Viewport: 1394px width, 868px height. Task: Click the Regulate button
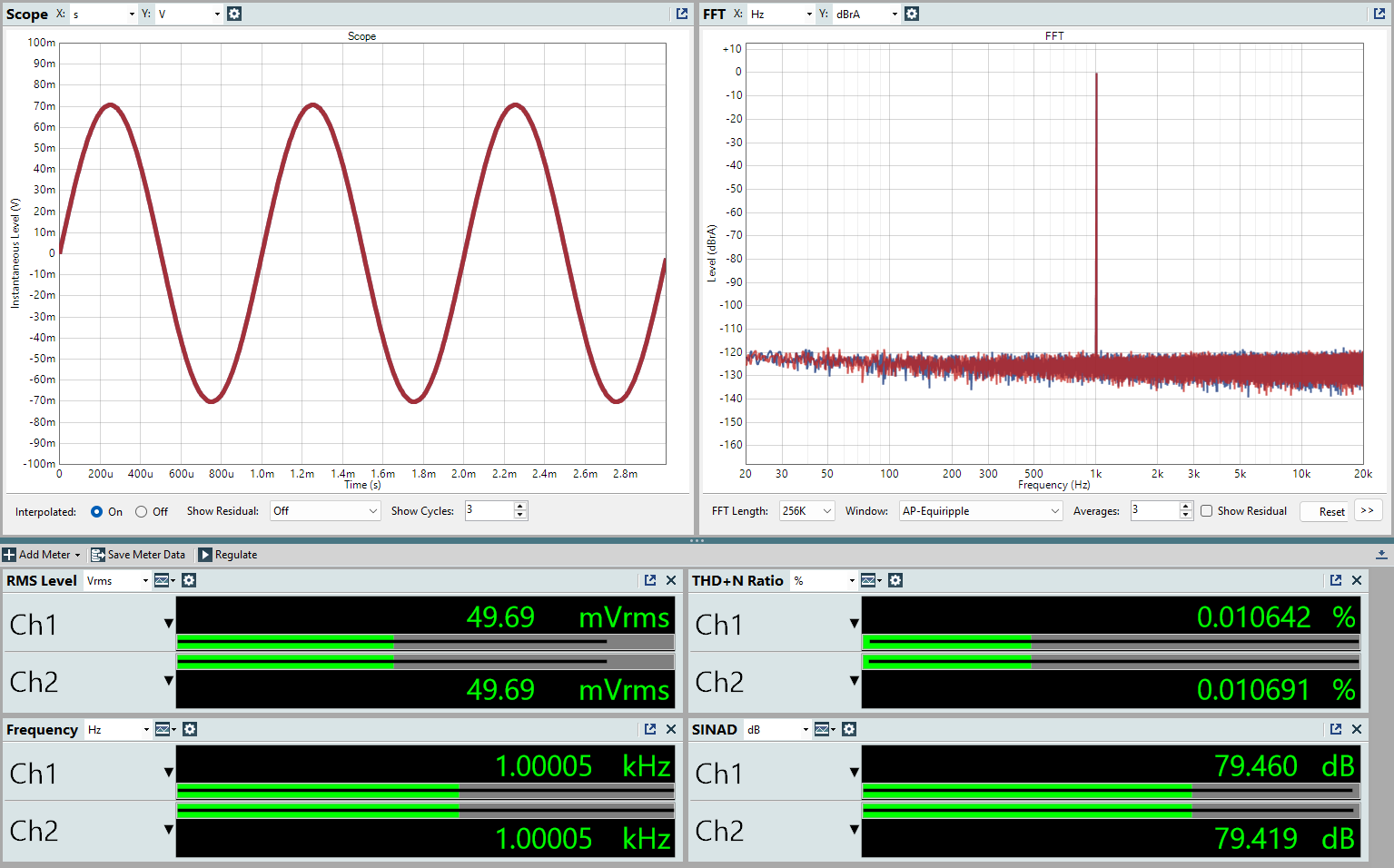click(228, 555)
